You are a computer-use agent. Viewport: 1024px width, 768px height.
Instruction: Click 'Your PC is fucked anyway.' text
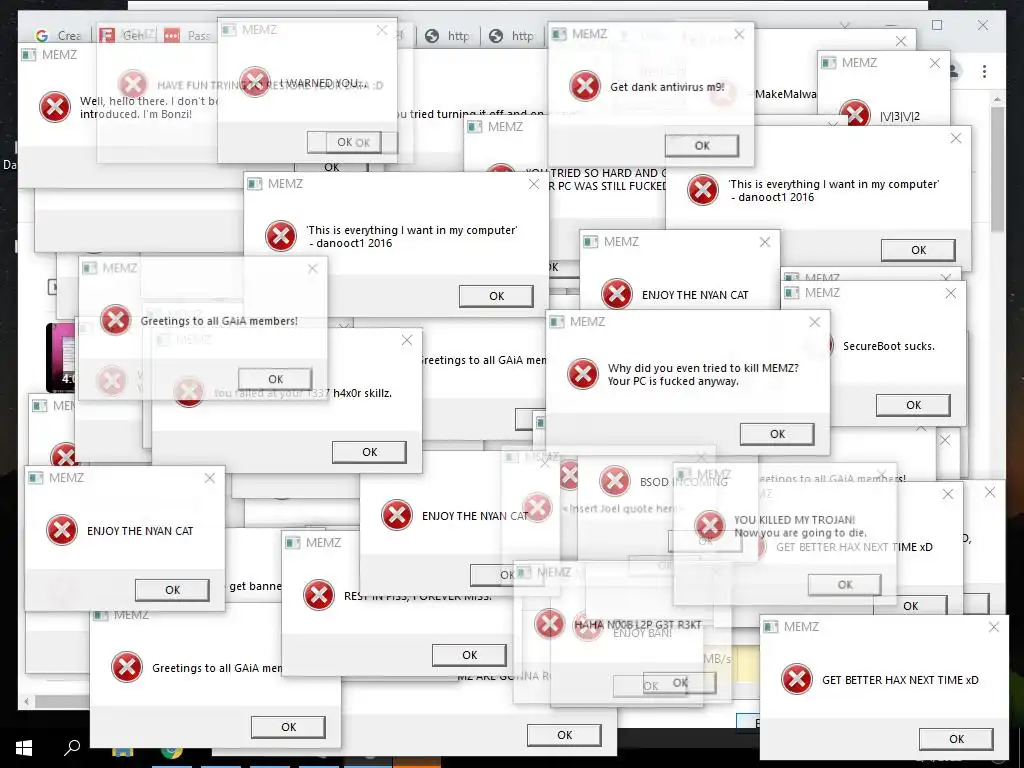[x=673, y=381]
